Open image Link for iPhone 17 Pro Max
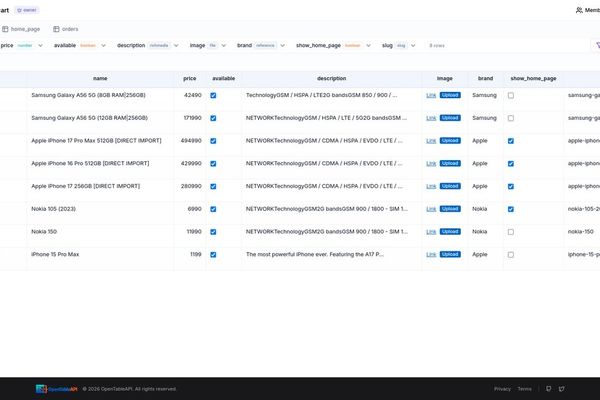The height and width of the screenshot is (400, 600). (x=431, y=141)
